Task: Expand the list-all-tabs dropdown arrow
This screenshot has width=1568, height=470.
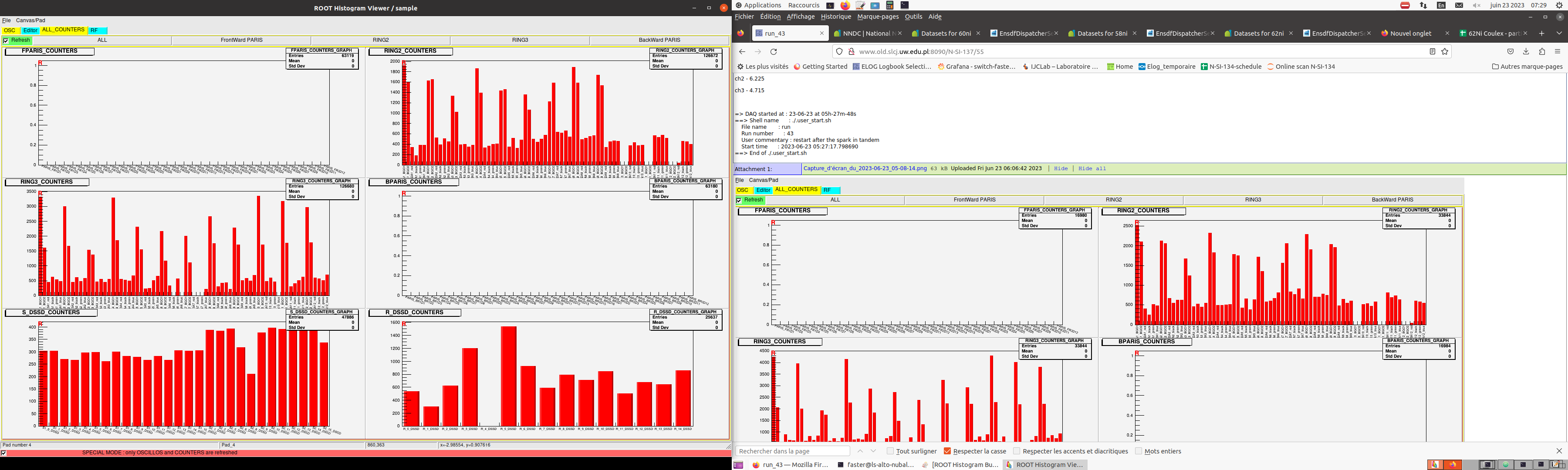Action: 1559,34
